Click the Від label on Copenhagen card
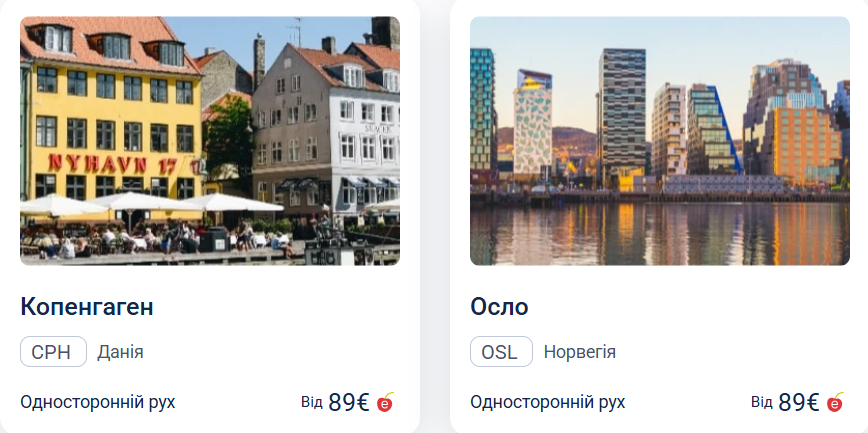This screenshot has width=868, height=433. tap(312, 402)
